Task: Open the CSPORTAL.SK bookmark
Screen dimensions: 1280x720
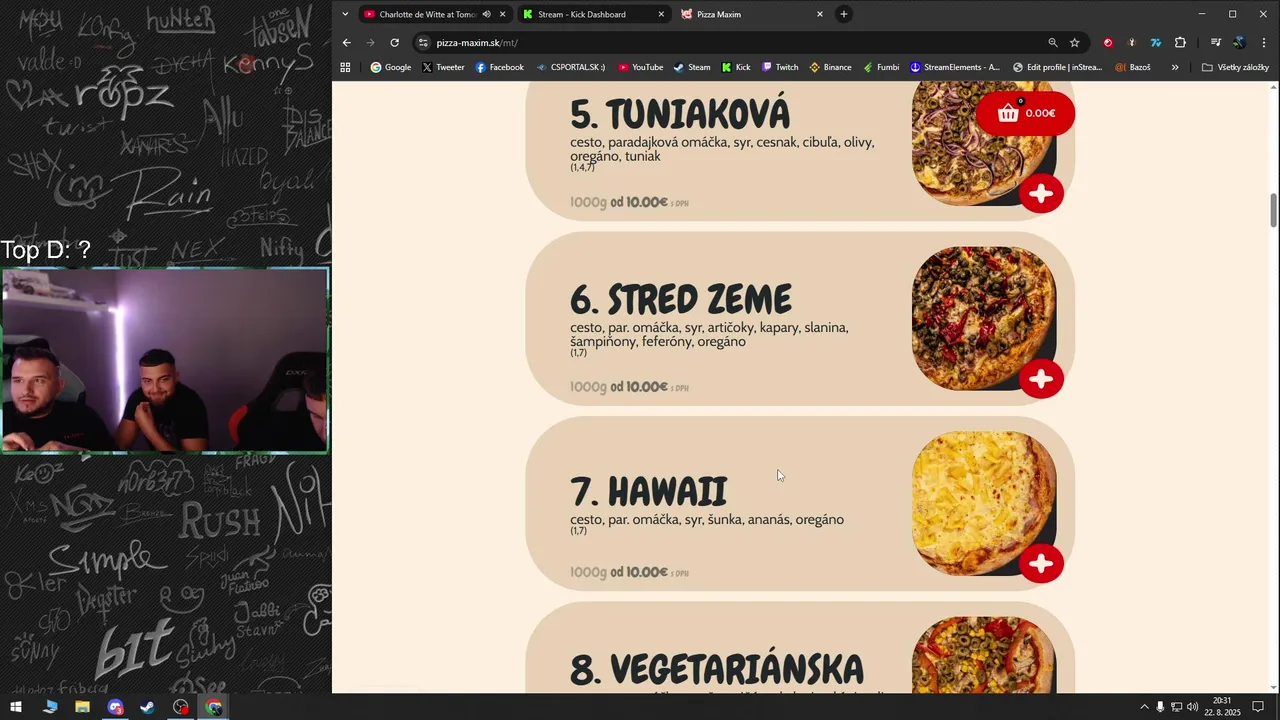Action: (571, 67)
